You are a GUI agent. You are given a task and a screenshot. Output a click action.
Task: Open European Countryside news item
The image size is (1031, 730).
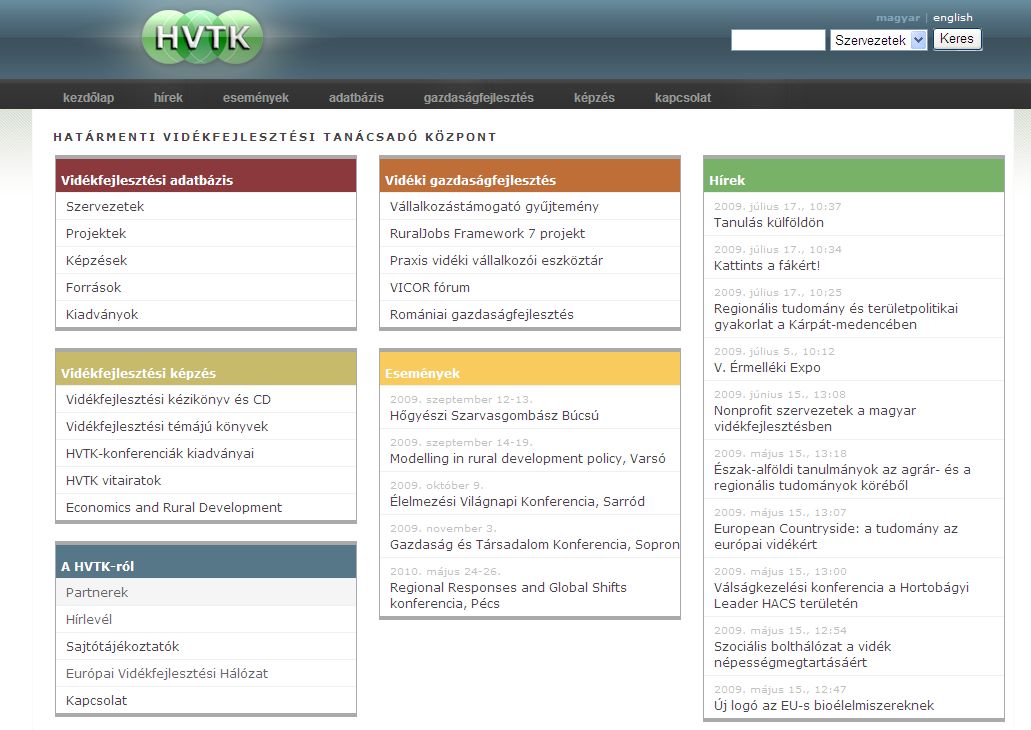pyautogui.click(x=836, y=537)
